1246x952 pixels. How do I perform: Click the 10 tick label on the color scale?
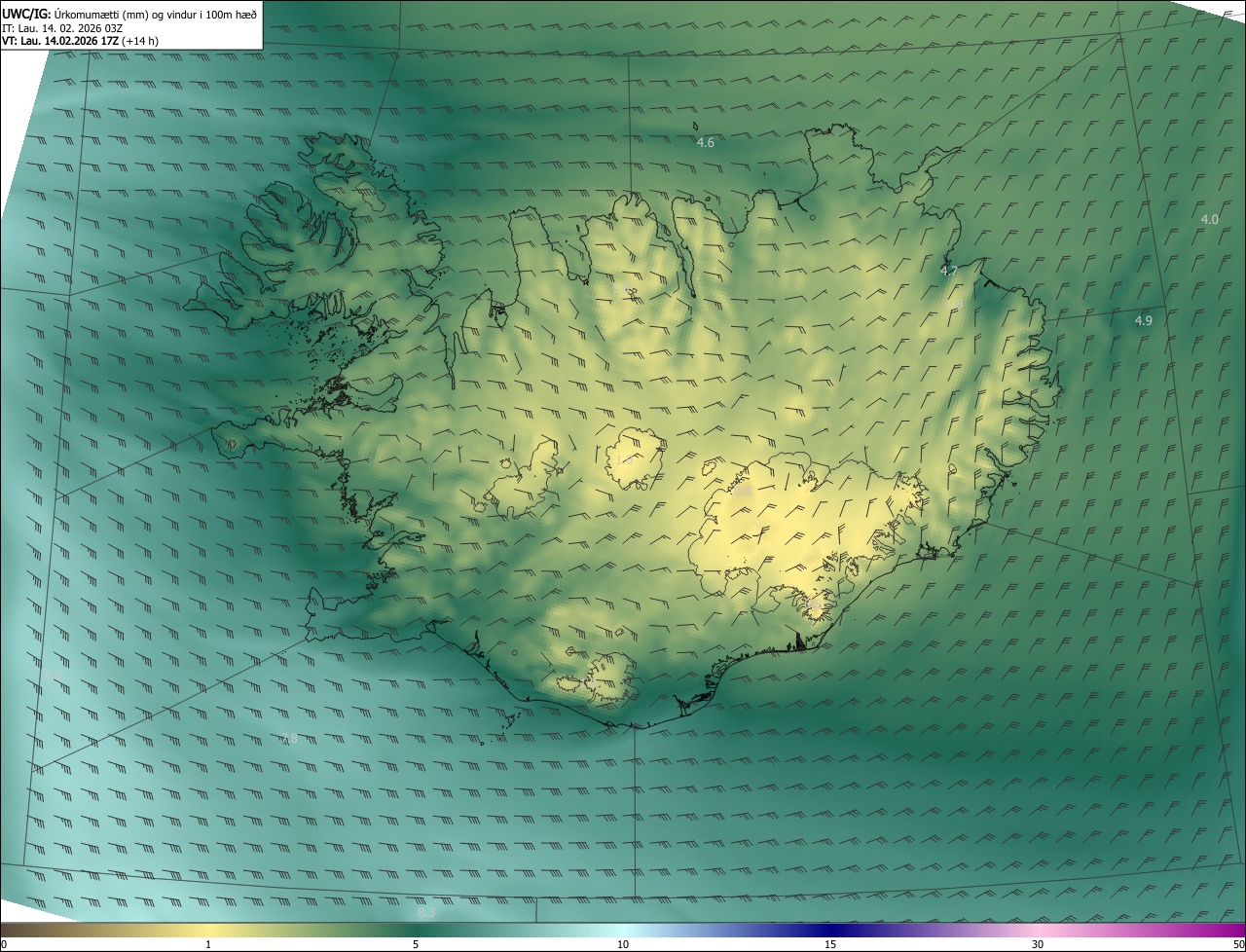pos(623,944)
